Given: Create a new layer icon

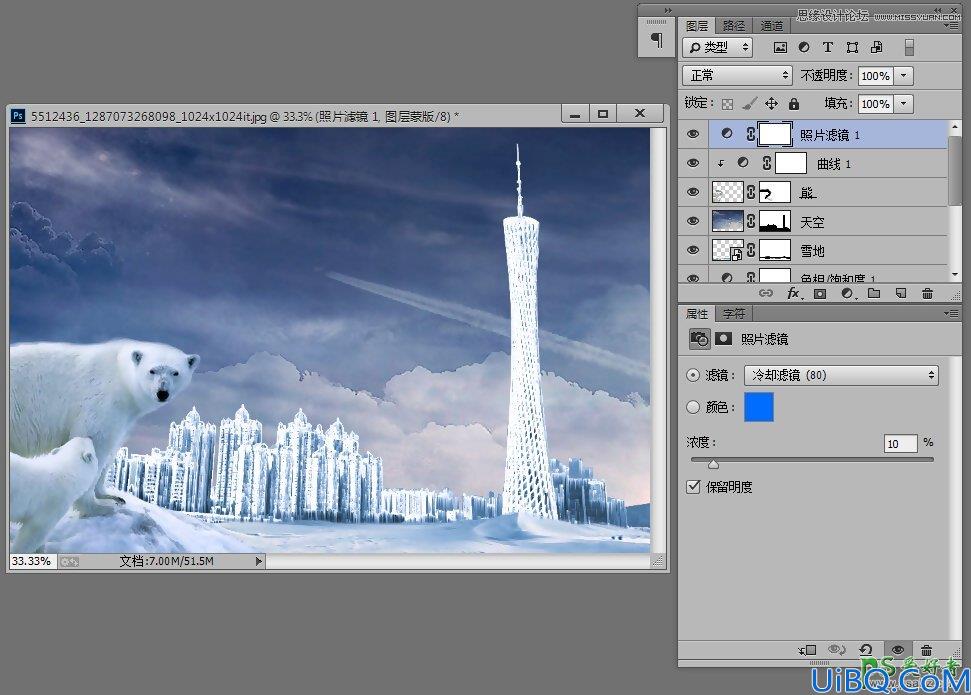Looking at the screenshot, I should [x=900, y=293].
